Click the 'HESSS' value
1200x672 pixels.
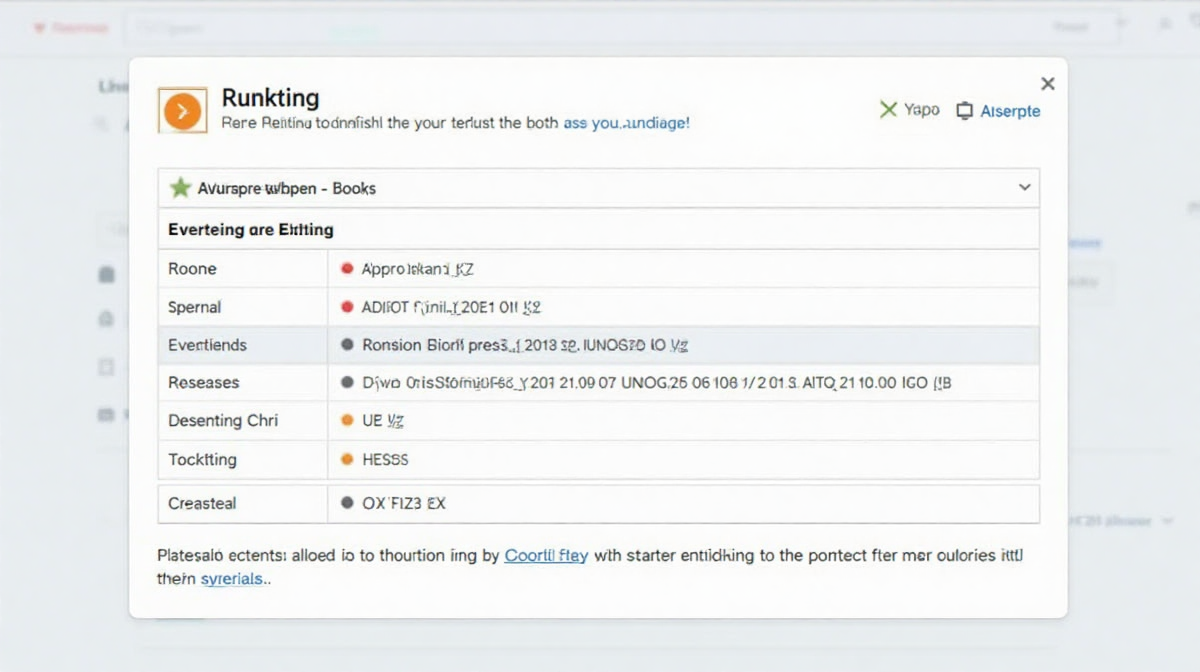[x=385, y=460]
